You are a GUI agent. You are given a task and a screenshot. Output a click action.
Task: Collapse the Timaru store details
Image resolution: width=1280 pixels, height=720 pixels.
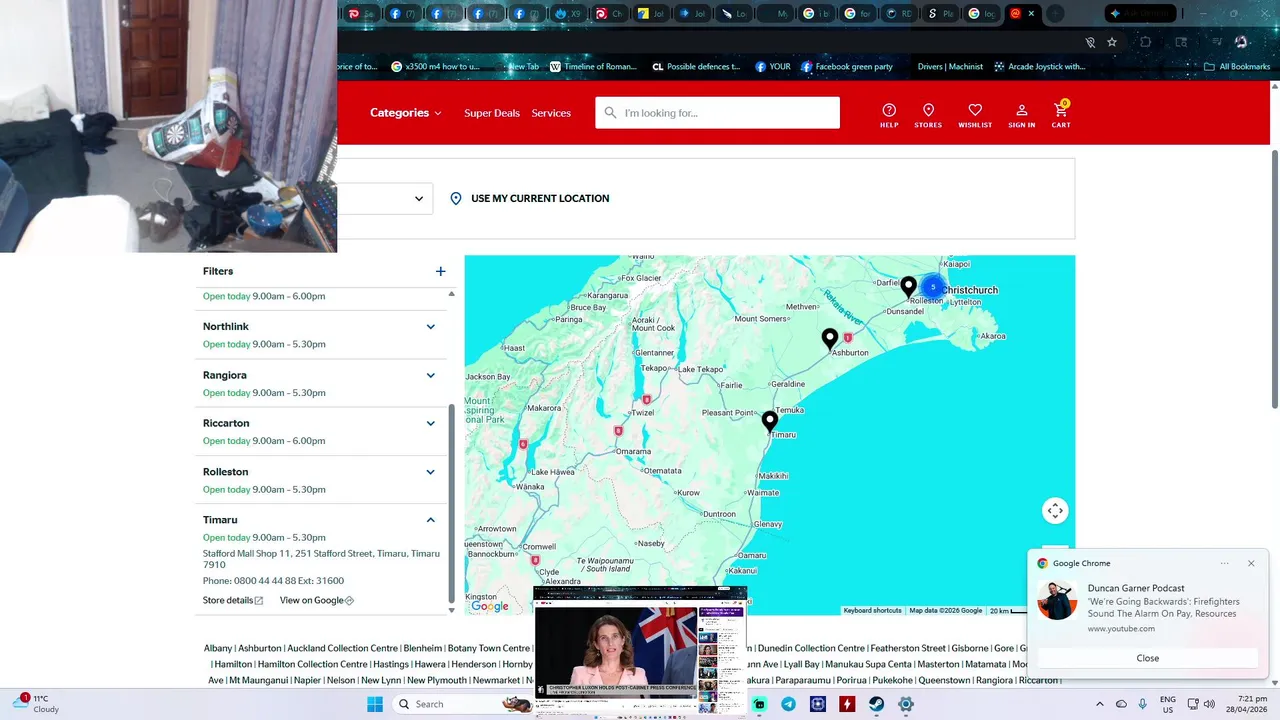pos(431,520)
